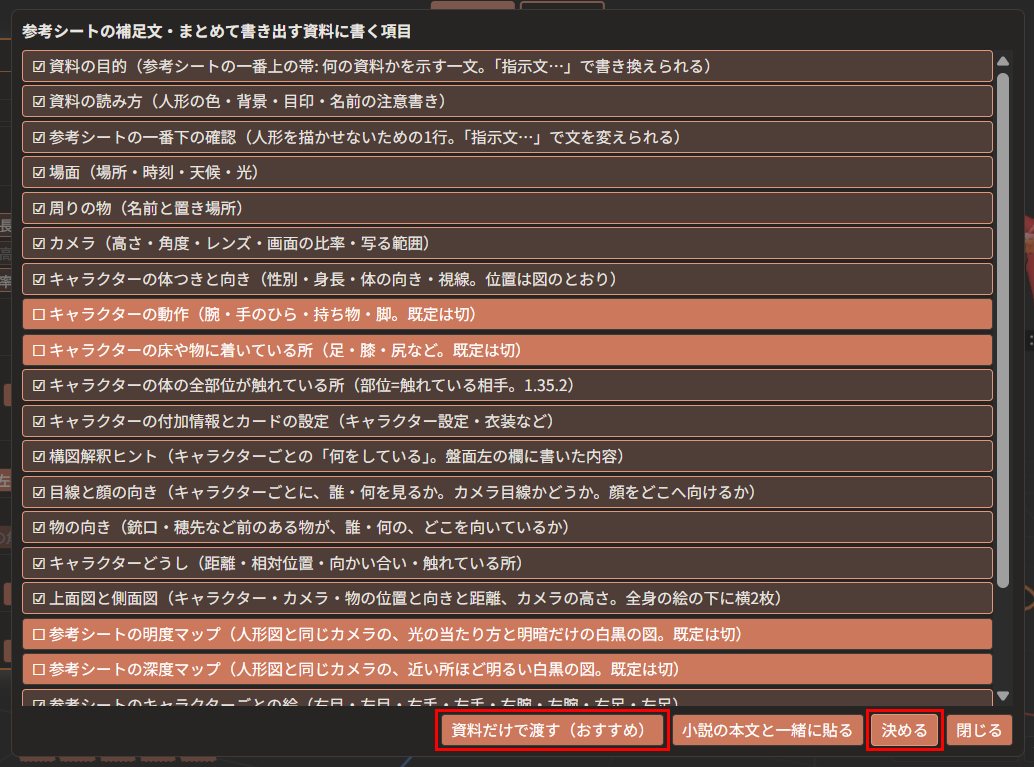Uncheck the 資料の目的 item
The width and height of the screenshot is (1034, 767).
(x=507, y=67)
